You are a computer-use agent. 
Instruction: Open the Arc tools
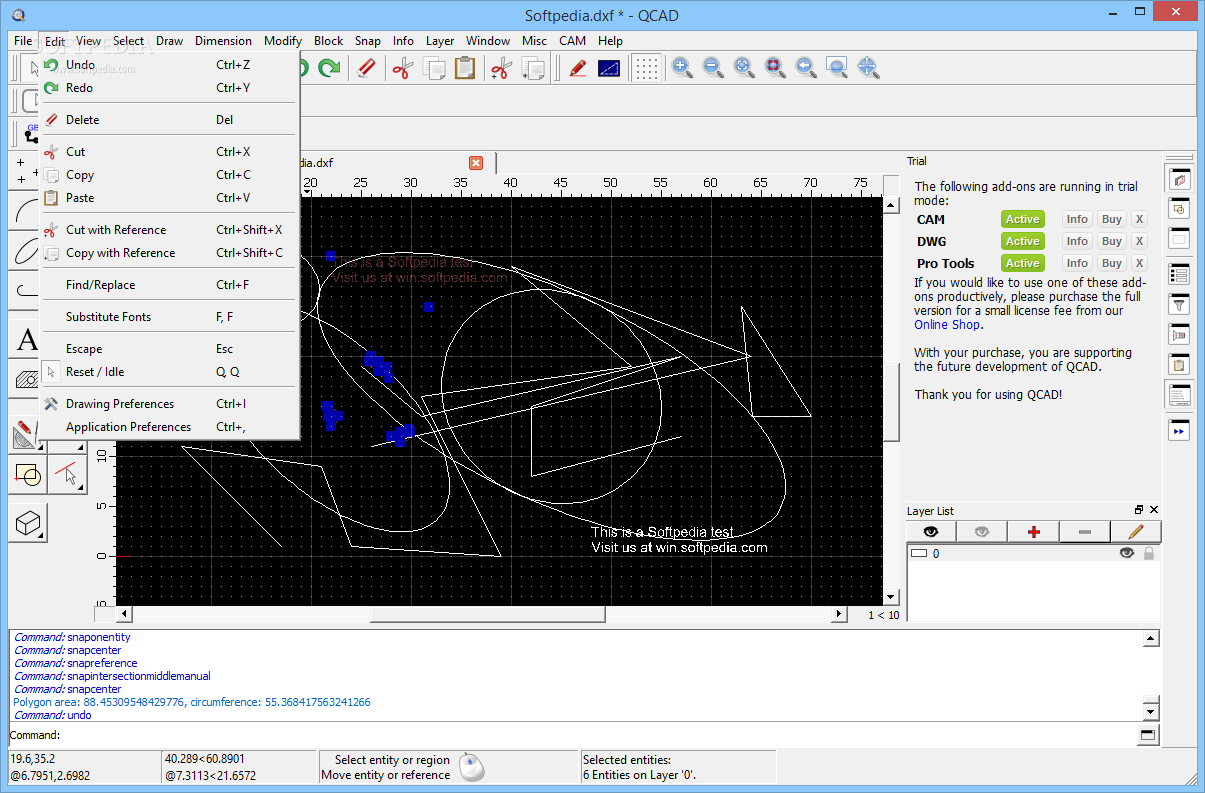pos(26,210)
